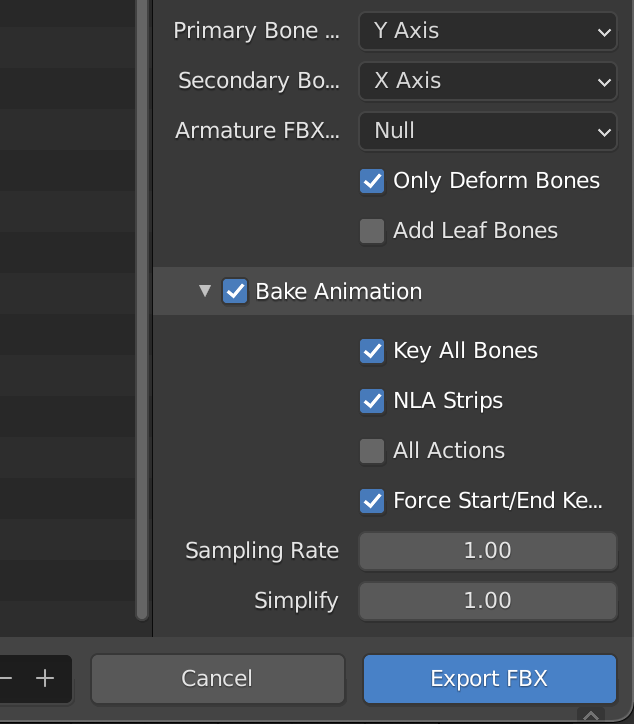Click the up chevron icon below Export FBX
Screen dimensions: 634x724
pyautogui.click(x=591, y=715)
